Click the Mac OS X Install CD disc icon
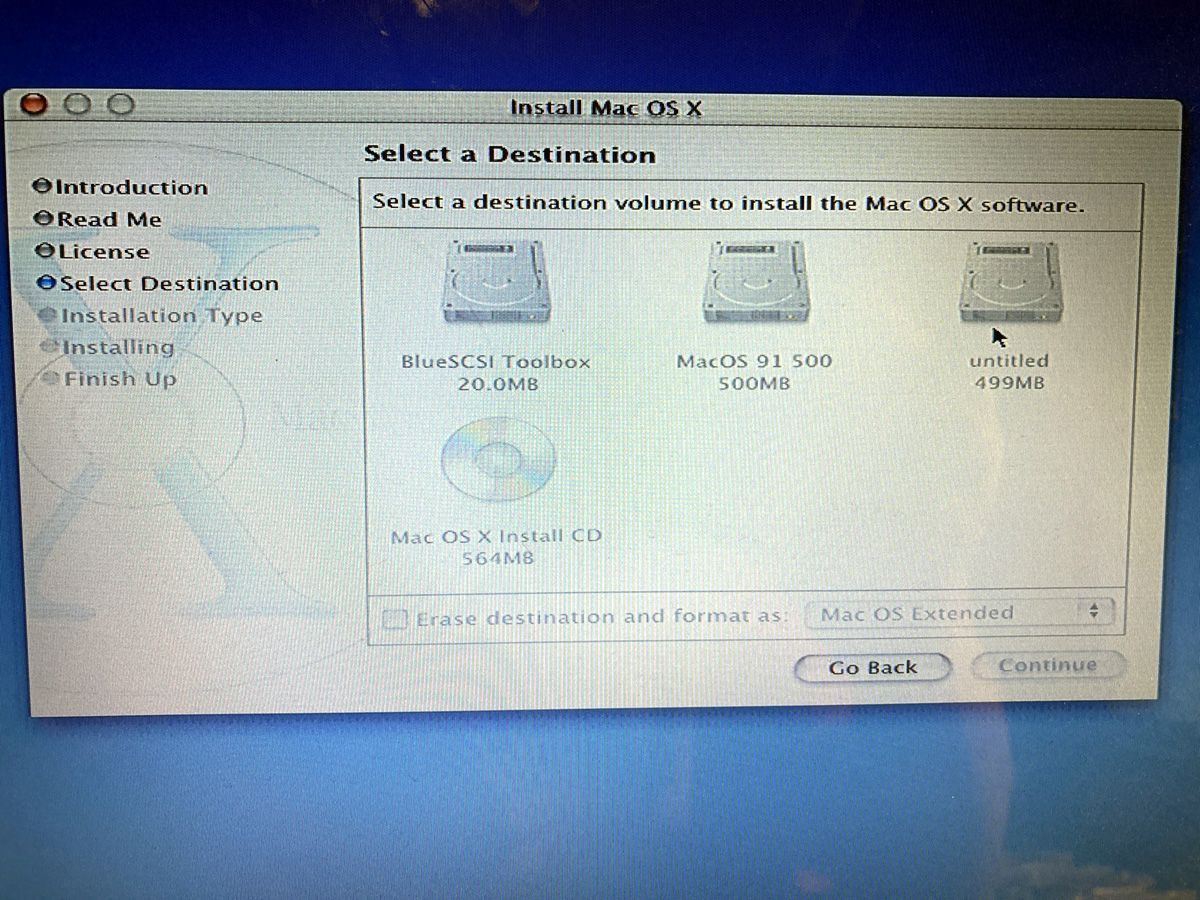 [496, 458]
